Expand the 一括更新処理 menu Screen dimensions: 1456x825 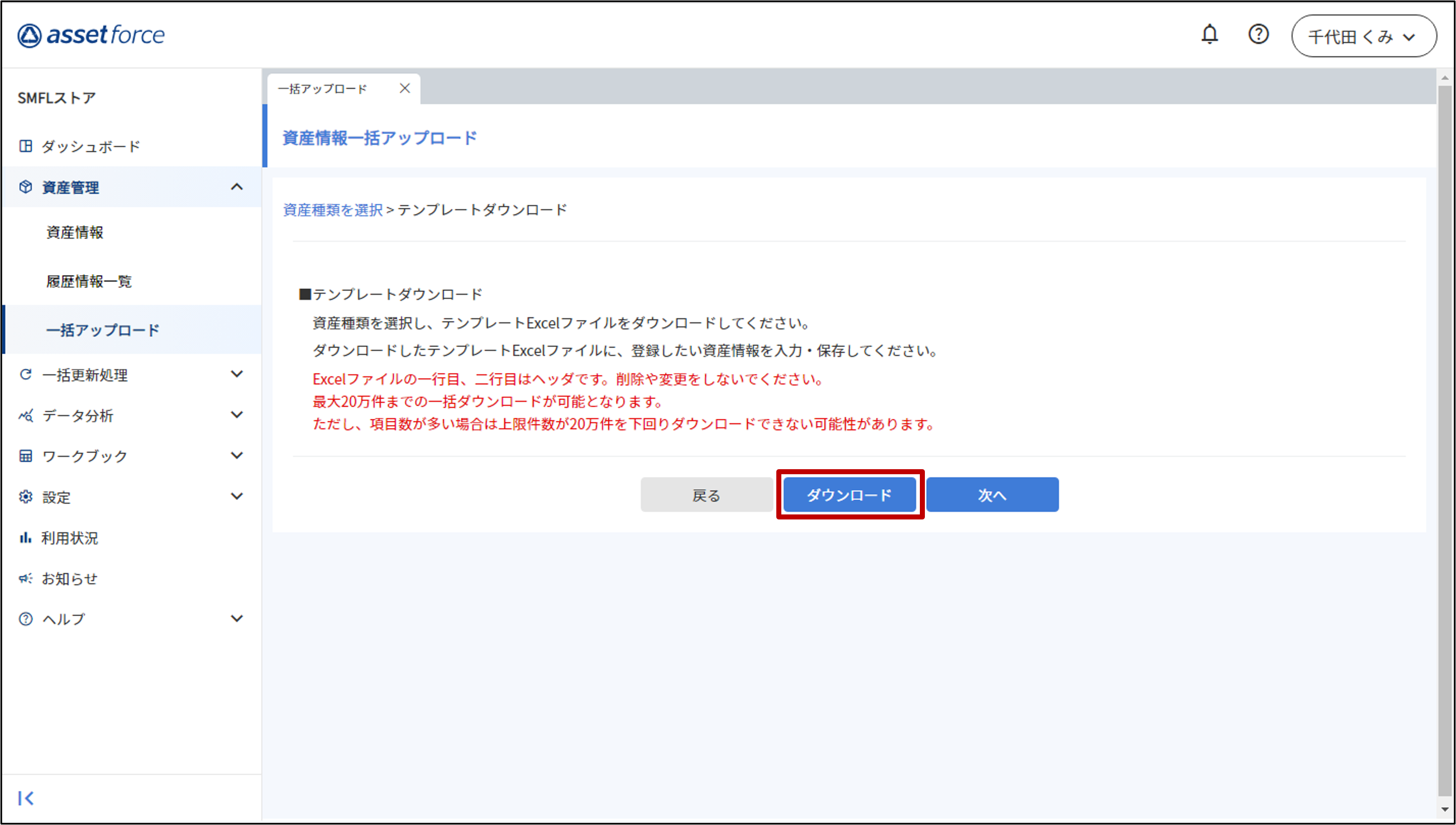[x=237, y=374]
